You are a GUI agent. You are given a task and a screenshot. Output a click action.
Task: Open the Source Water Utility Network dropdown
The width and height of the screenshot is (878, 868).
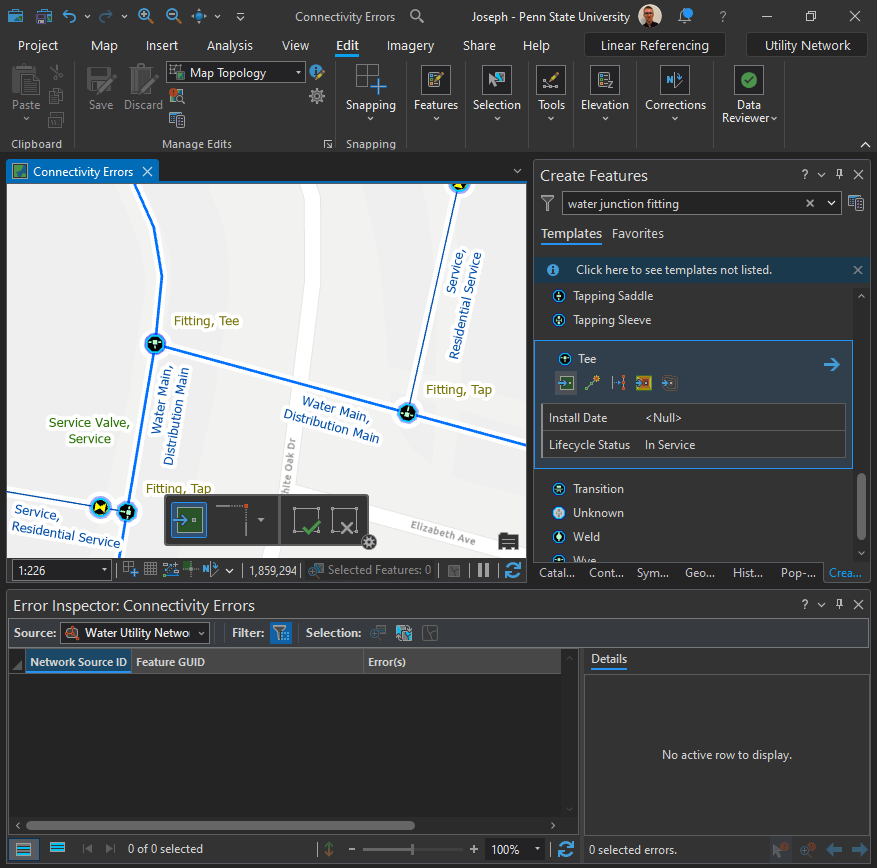pos(202,633)
